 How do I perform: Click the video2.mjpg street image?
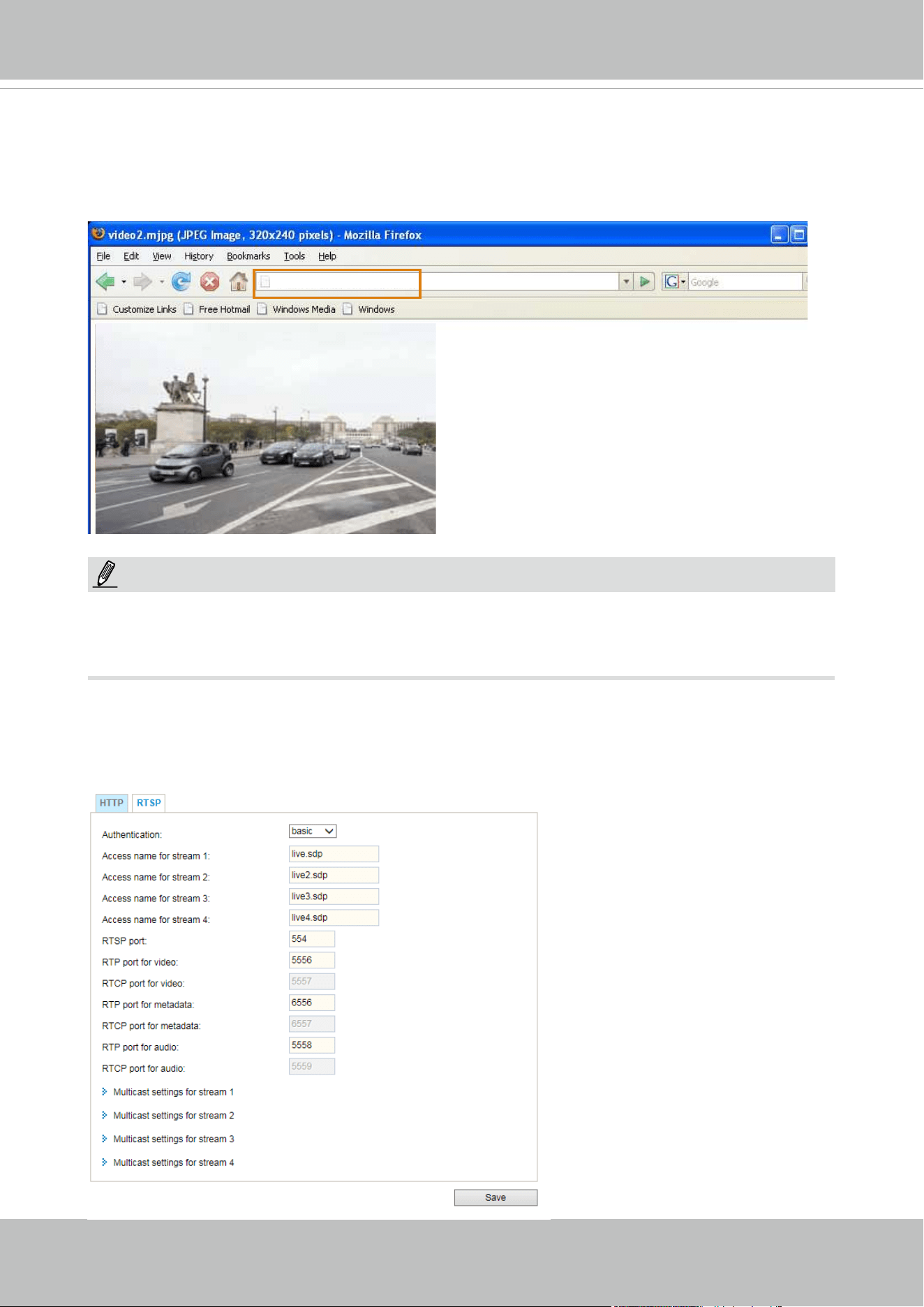pos(265,429)
